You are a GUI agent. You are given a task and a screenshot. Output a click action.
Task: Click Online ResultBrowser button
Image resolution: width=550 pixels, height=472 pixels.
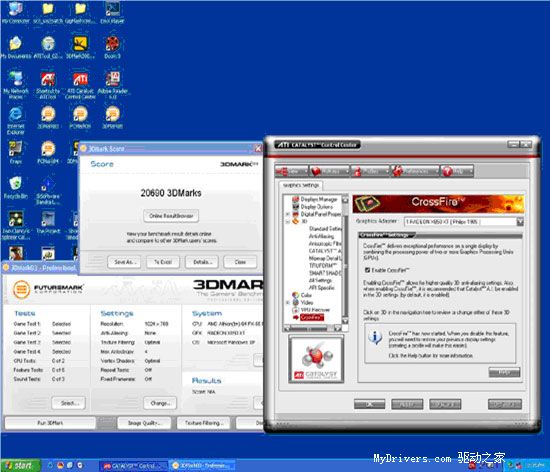[x=171, y=216]
